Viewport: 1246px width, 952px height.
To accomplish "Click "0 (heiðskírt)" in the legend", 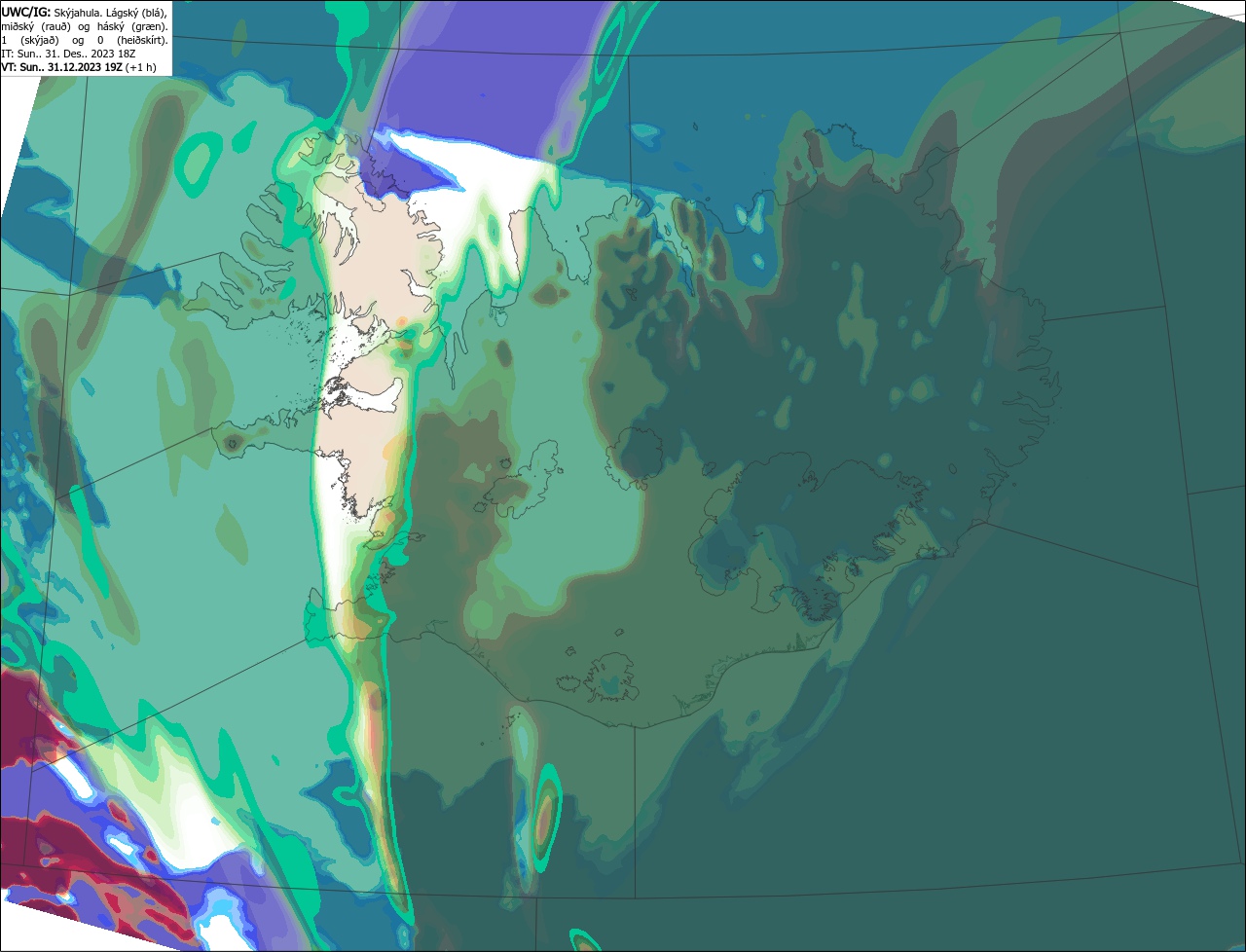I will click(x=132, y=41).
